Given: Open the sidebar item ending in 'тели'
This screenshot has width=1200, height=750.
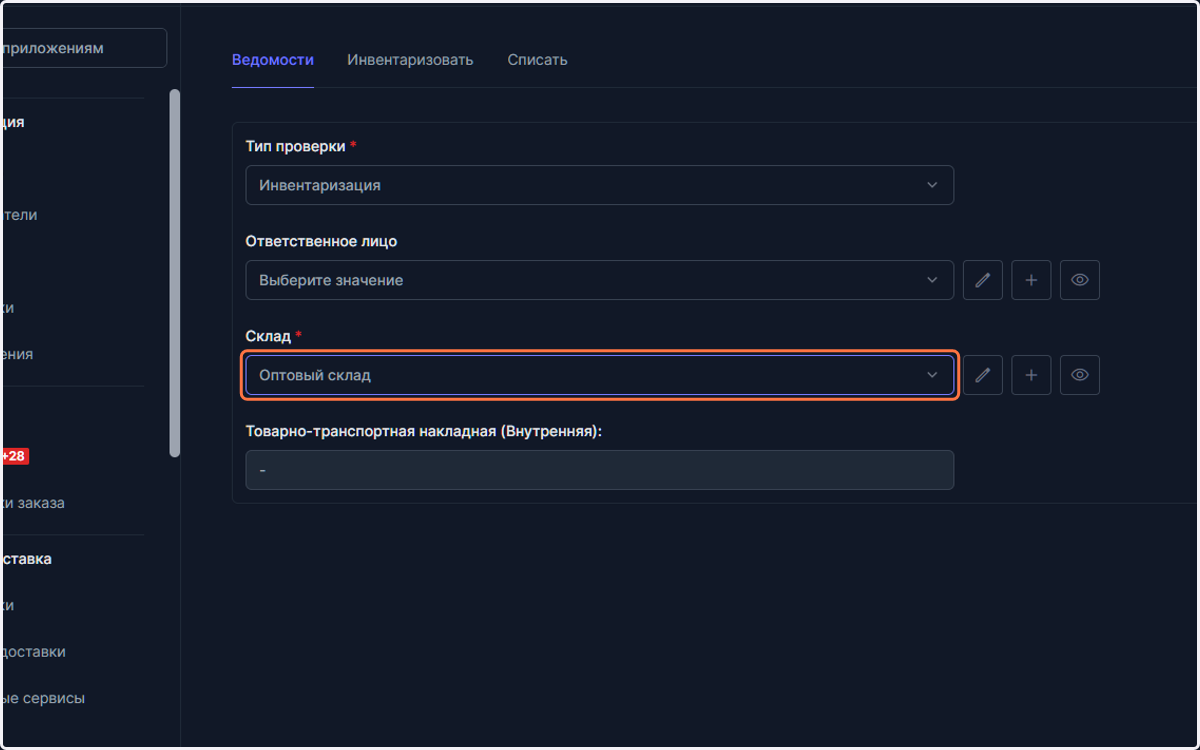Looking at the screenshot, I should click(19, 215).
